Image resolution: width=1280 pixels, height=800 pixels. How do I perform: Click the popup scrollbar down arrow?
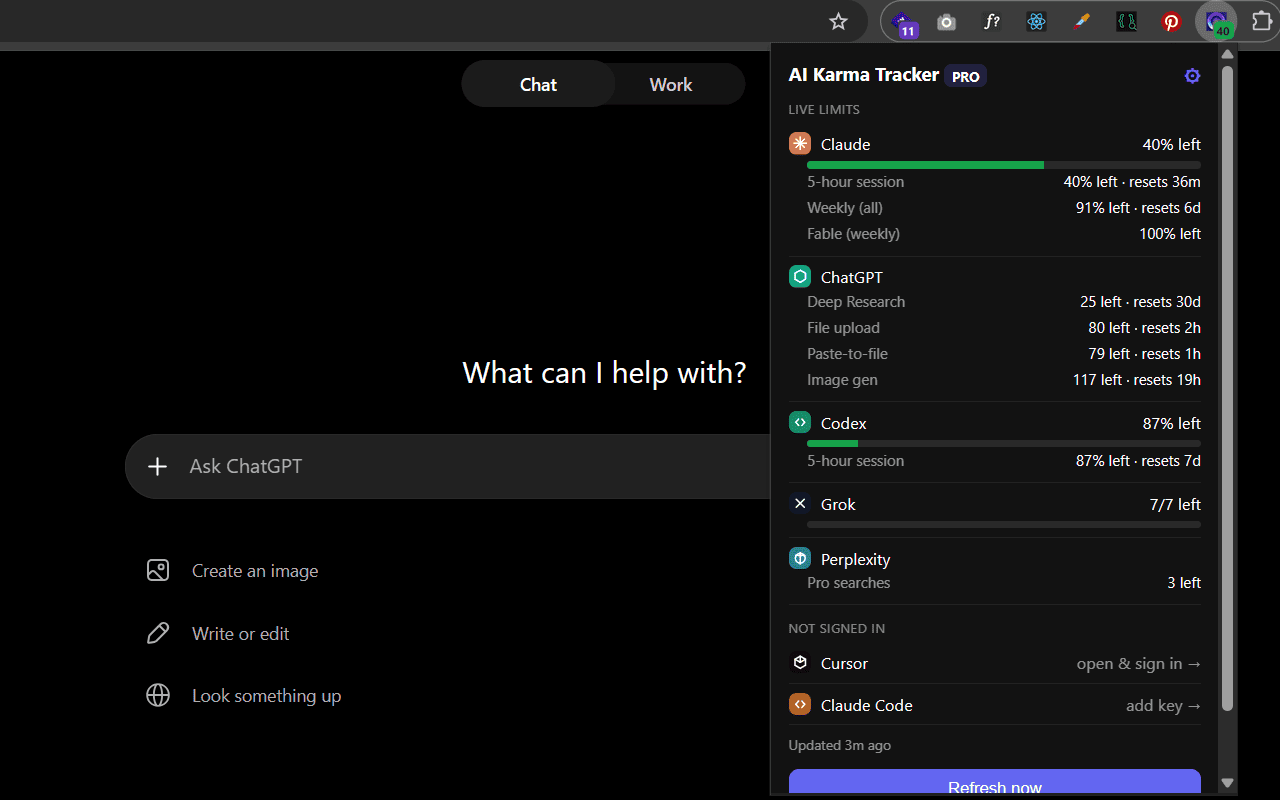(x=1227, y=783)
